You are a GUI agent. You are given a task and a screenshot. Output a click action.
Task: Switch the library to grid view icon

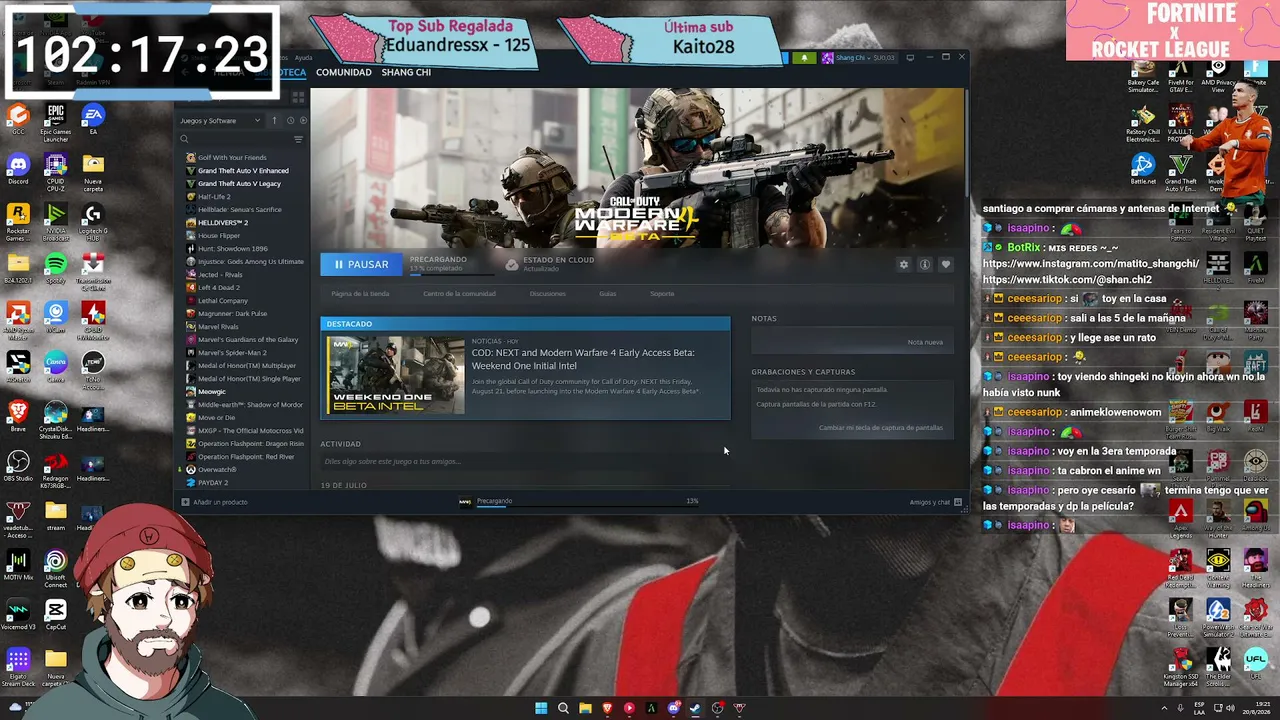point(298,97)
